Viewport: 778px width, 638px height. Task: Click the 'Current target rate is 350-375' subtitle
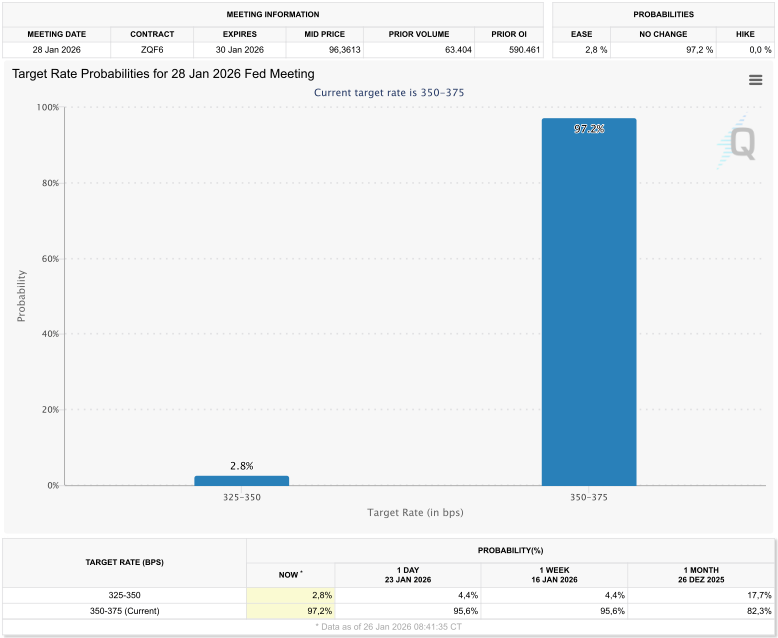coord(389,93)
